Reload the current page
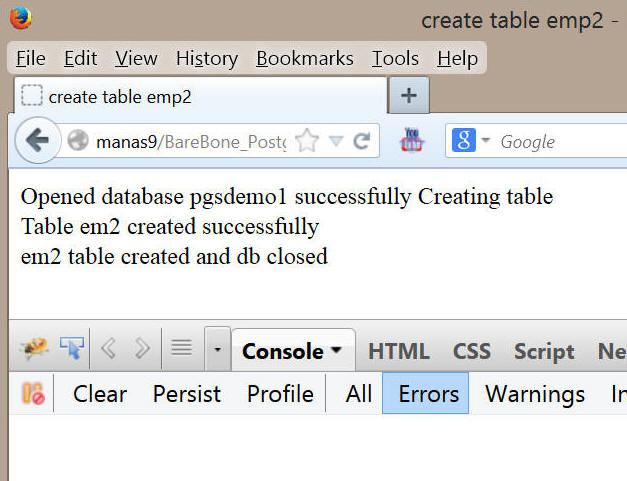Viewport: 627px width, 481px height. 361,141
